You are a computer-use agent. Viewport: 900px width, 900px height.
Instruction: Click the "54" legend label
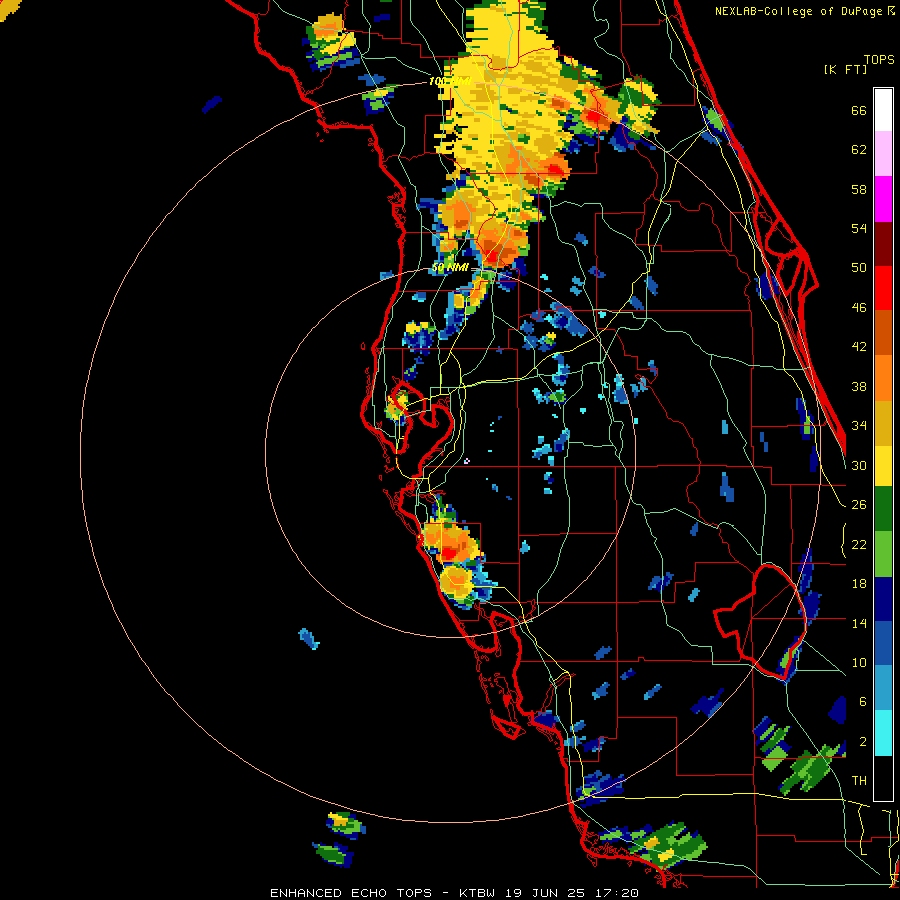pyautogui.click(x=859, y=228)
